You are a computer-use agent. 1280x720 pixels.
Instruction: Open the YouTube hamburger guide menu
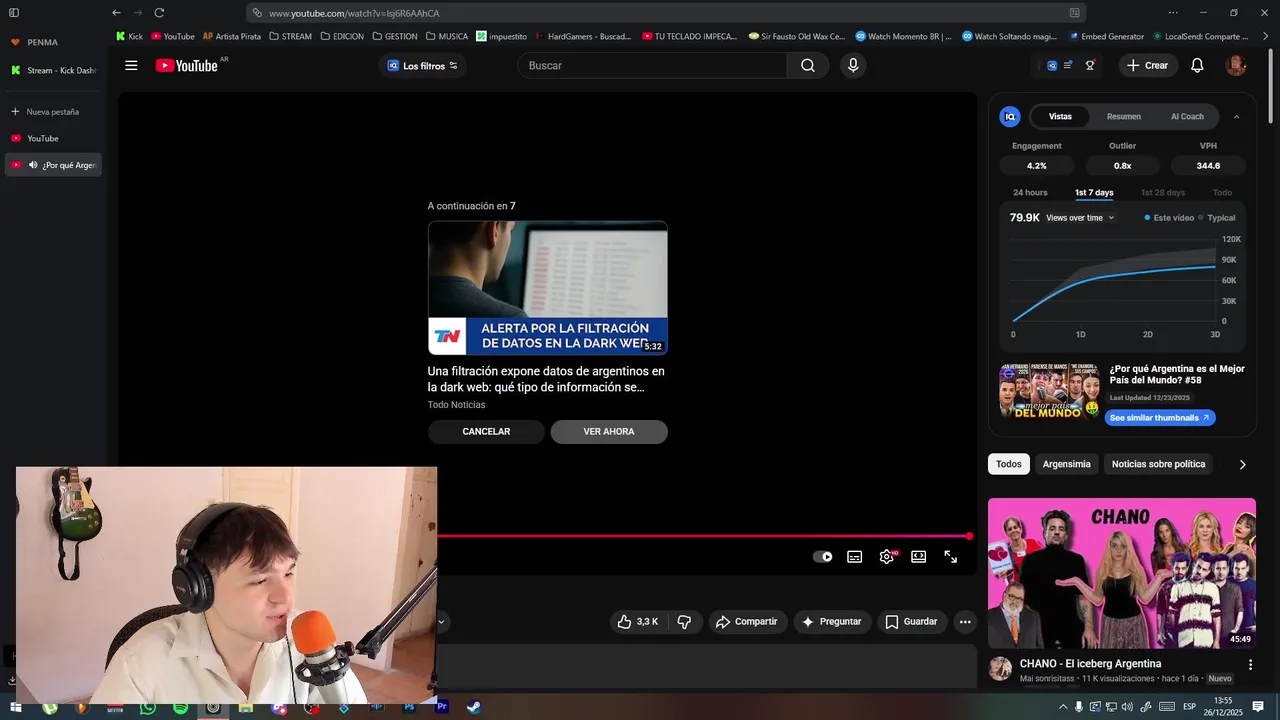[x=131, y=66]
